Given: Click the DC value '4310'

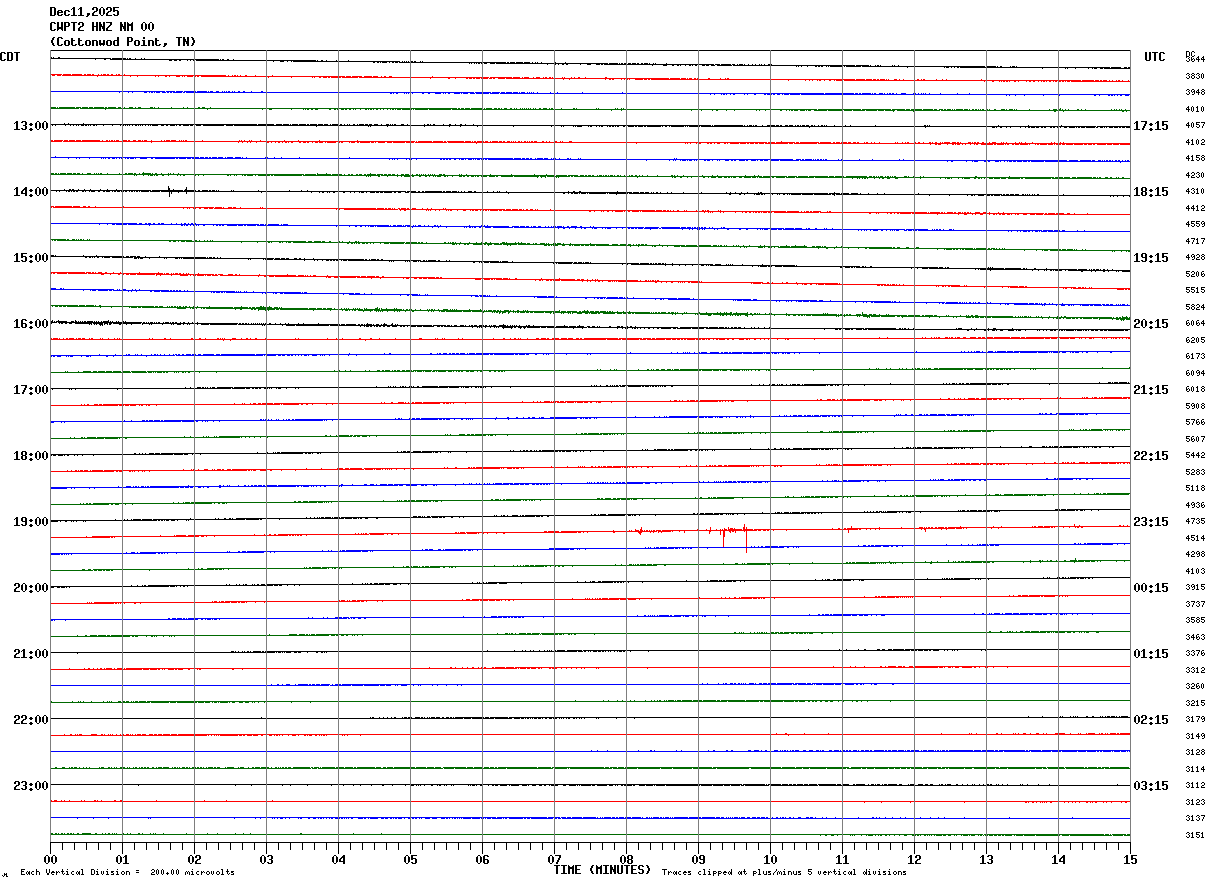Looking at the screenshot, I should (1195, 192).
